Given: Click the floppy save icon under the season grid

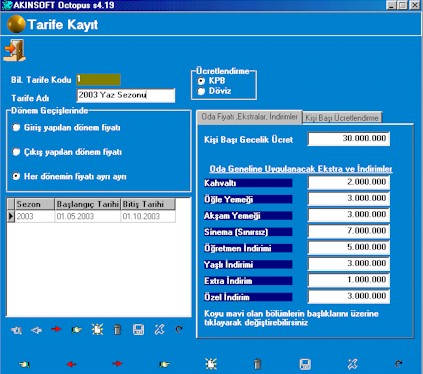Looking at the screenshot, I should [138, 330].
